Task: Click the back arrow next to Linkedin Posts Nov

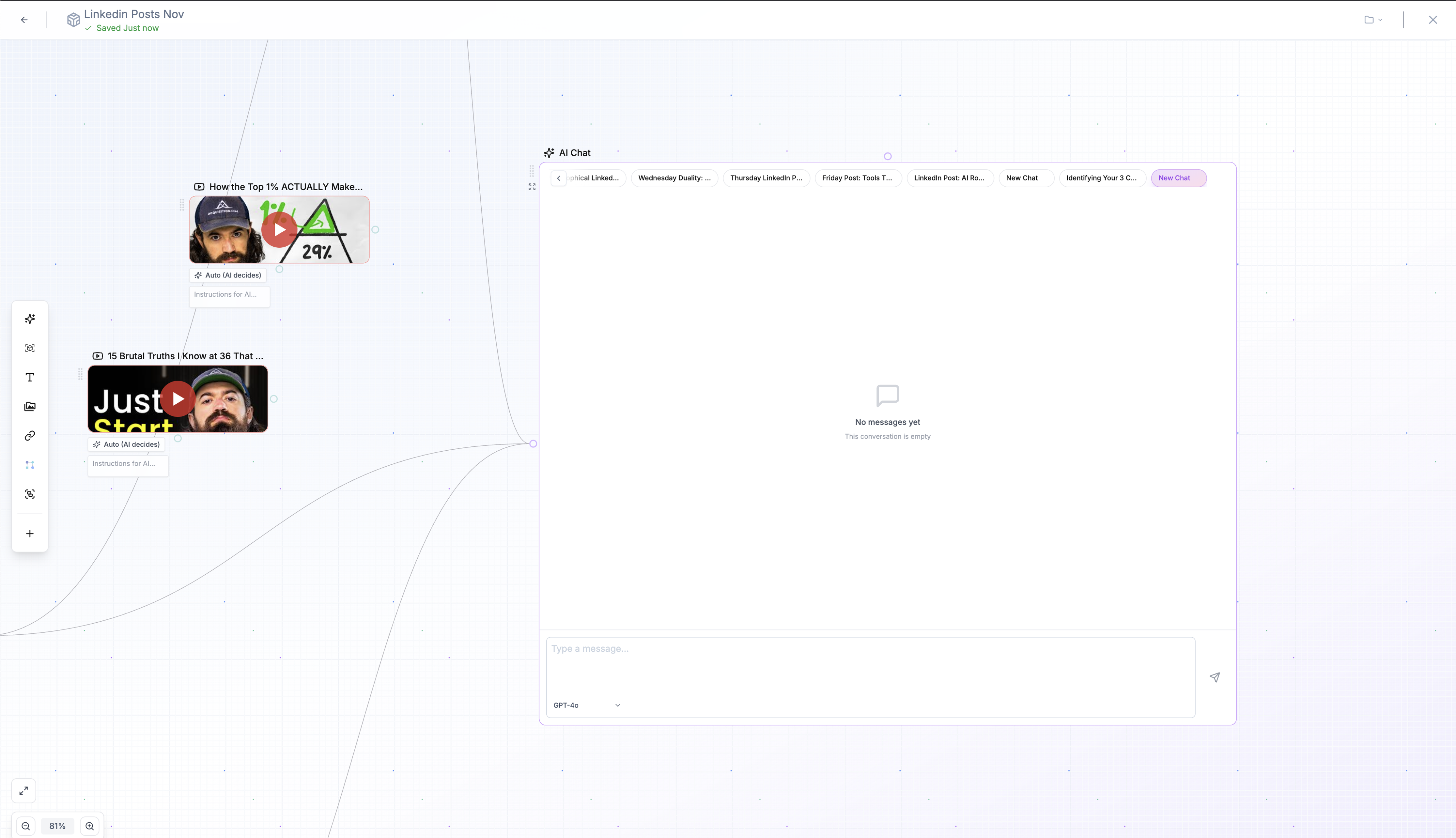Action: tap(23, 19)
